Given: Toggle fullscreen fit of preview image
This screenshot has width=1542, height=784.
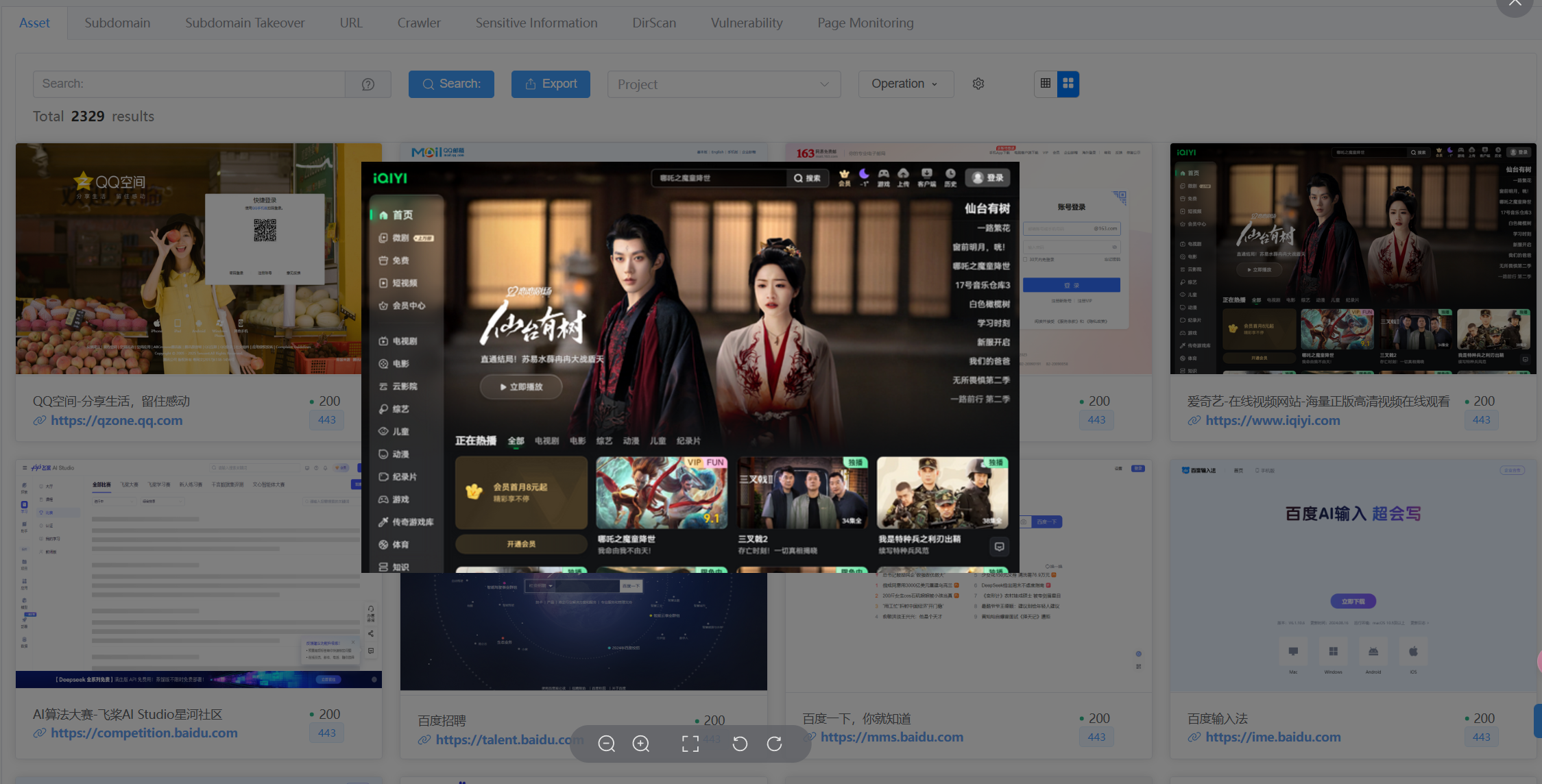Looking at the screenshot, I should (690, 744).
